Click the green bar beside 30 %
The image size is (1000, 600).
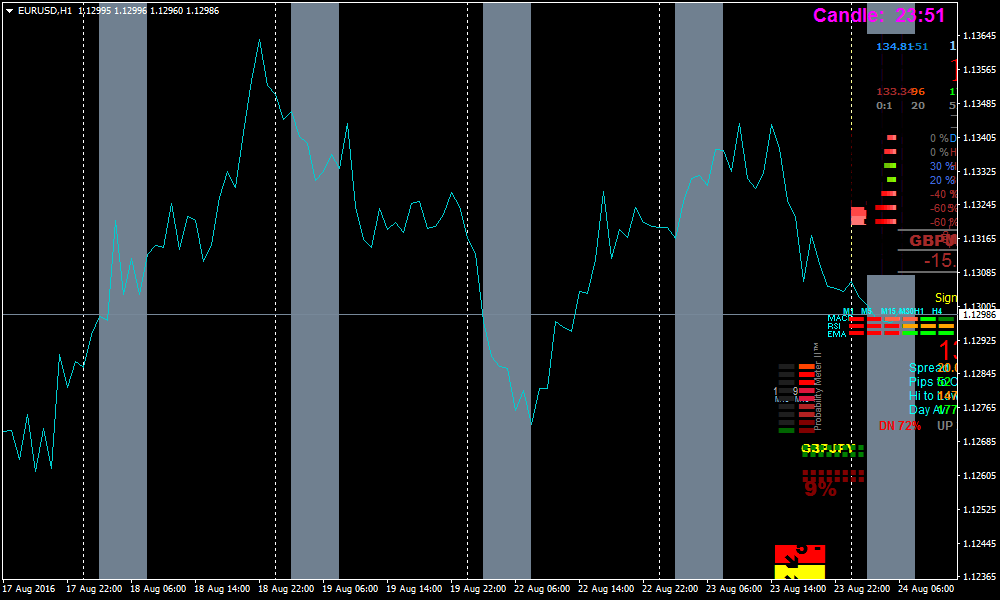click(x=890, y=165)
